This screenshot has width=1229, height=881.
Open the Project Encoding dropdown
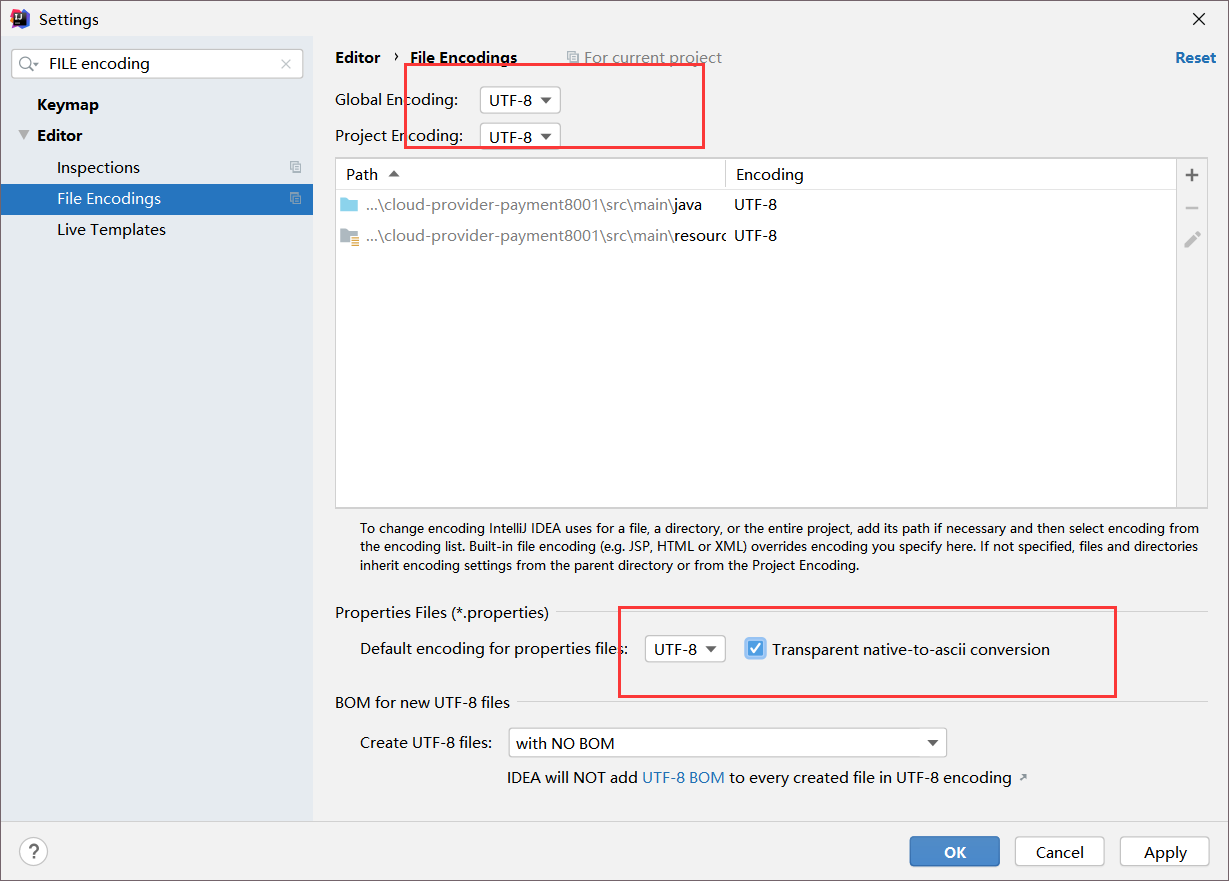point(520,136)
